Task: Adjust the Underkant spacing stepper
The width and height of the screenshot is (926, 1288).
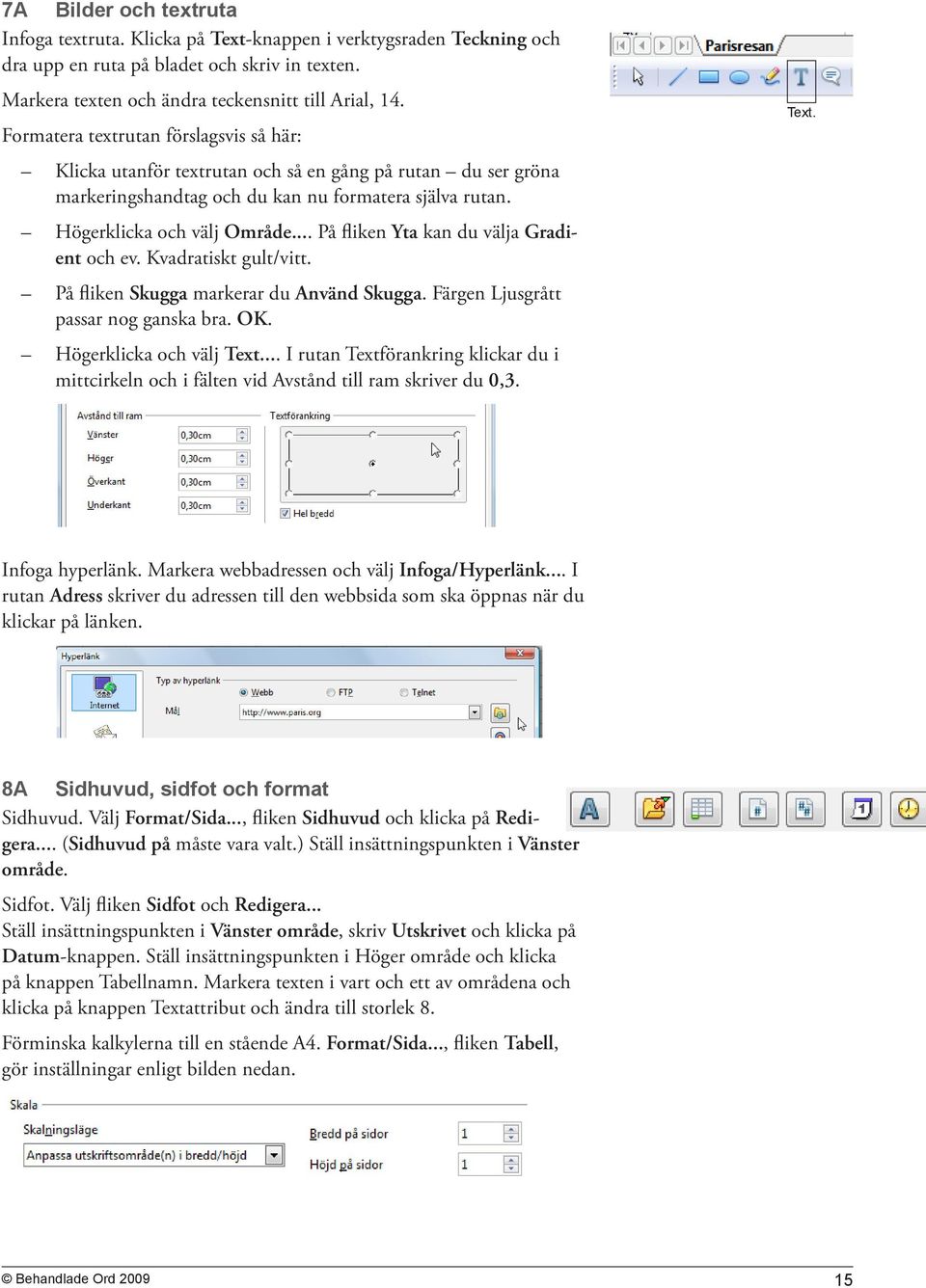Action: [243, 505]
